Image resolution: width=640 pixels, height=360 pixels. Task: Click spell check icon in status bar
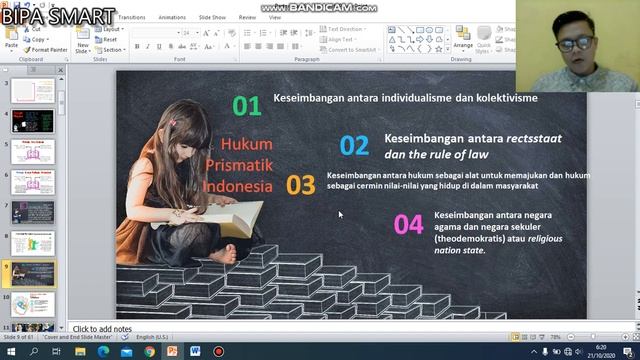click(x=125, y=337)
